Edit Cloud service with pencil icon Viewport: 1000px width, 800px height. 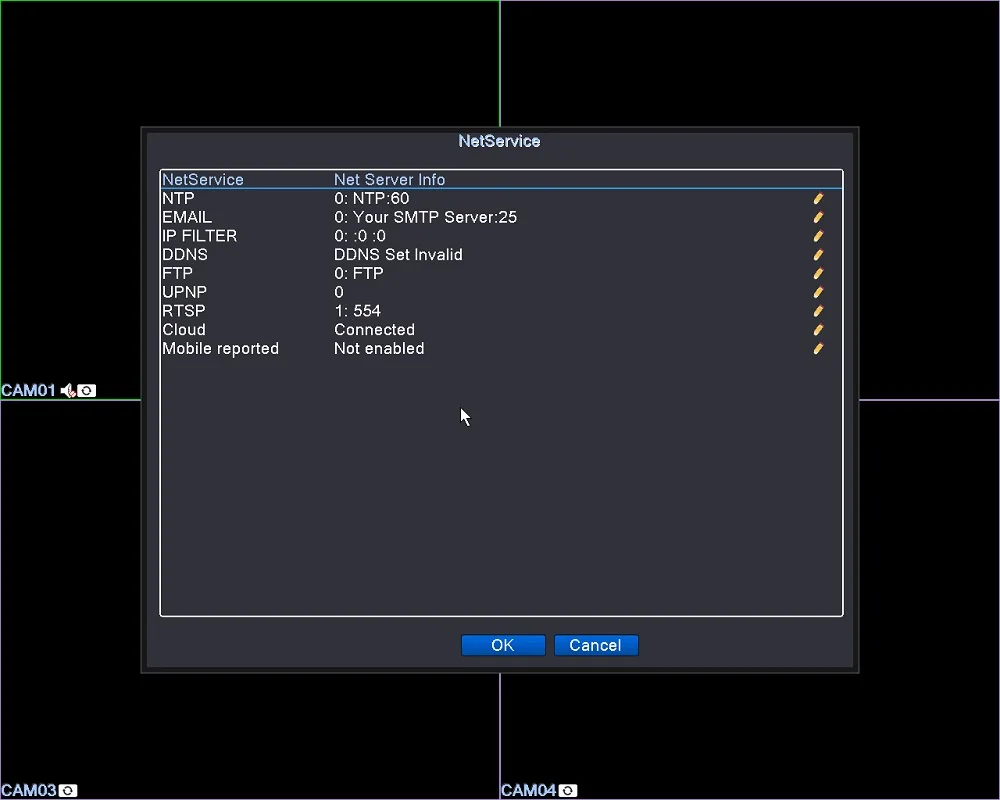coord(818,330)
